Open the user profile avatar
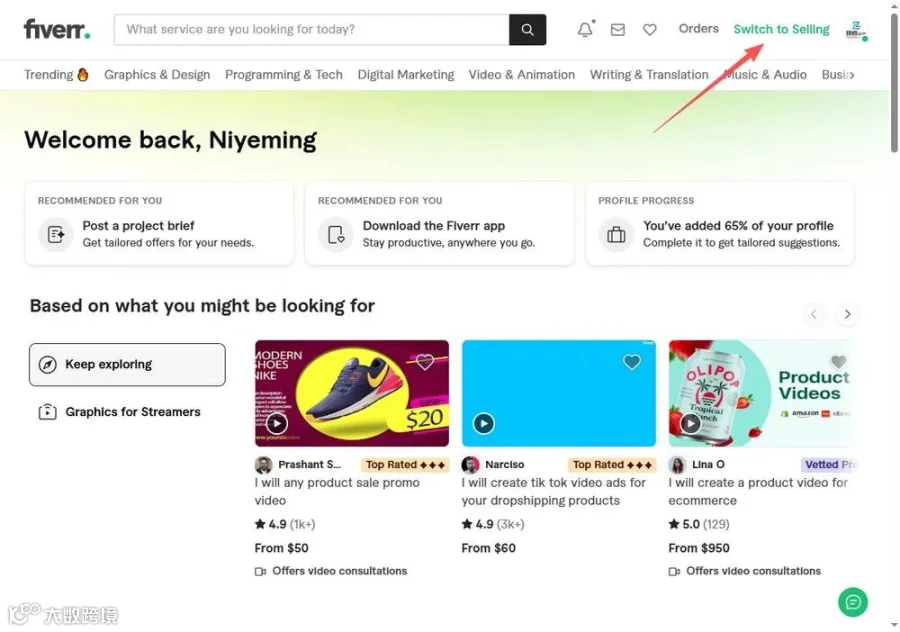900x632 pixels. [x=856, y=30]
